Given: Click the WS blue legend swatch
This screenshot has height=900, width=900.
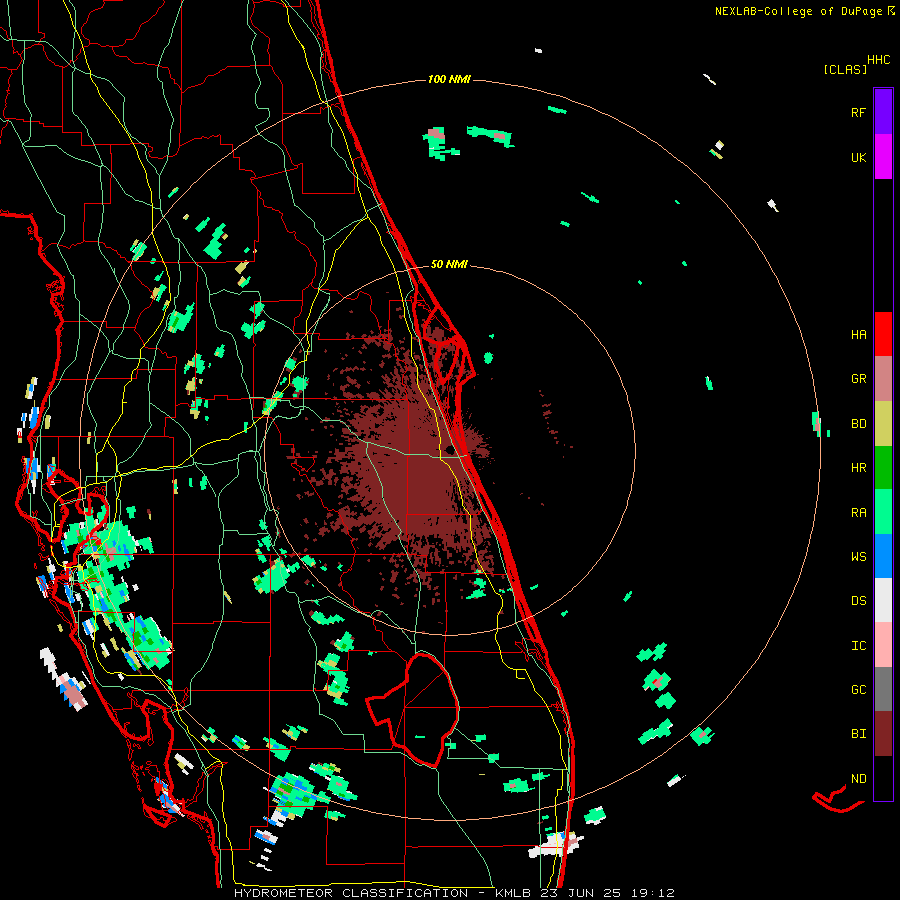Looking at the screenshot, I should coord(883,556).
